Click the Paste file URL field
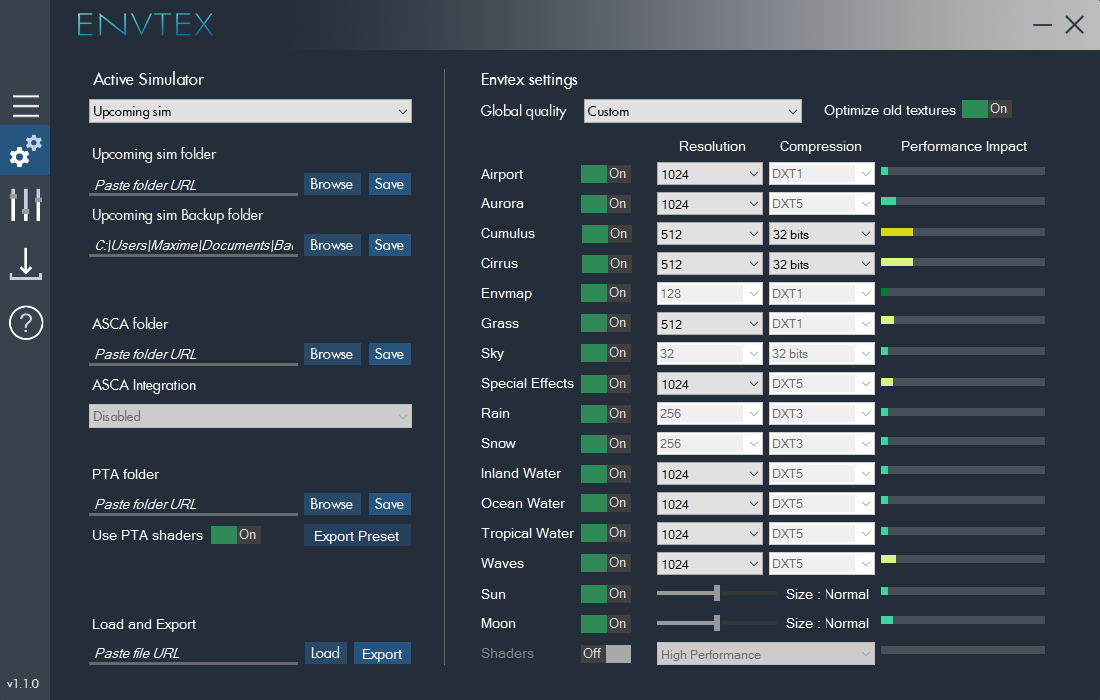Screen dimensions: 1100x700 [192, 653]
